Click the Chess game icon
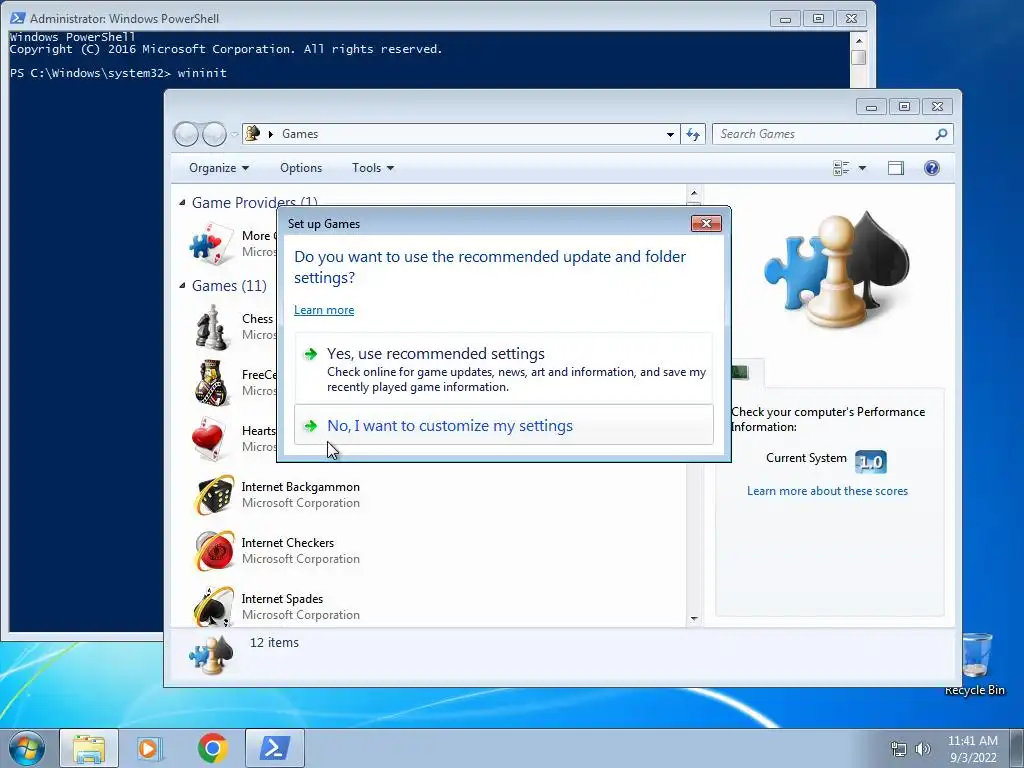Image resolution: width=1024 pixels, height=768 pixels. coord(211,327)
